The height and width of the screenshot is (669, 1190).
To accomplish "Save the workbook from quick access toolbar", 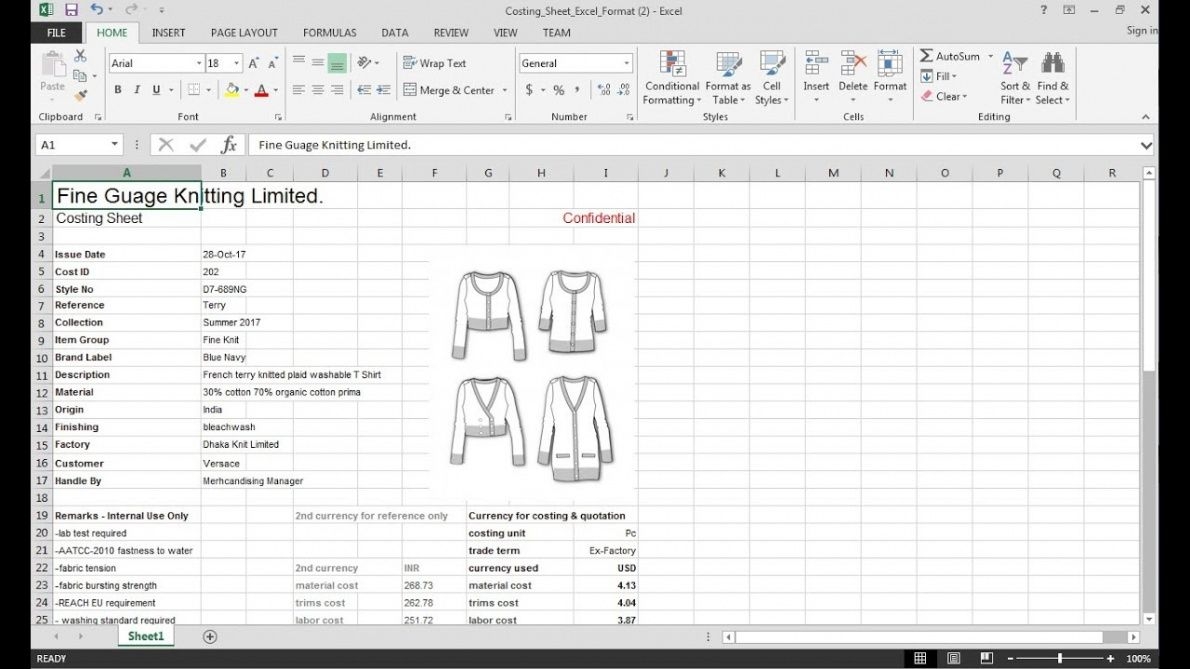I will 71,10.
